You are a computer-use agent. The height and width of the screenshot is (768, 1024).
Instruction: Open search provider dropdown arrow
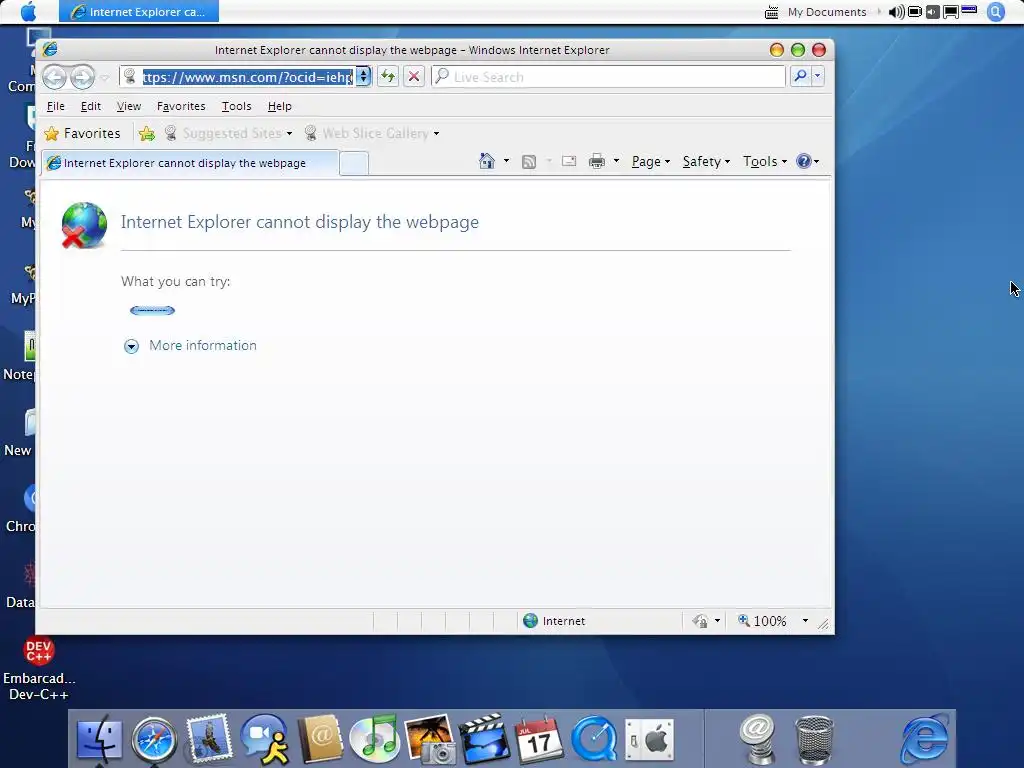(817, 76)
